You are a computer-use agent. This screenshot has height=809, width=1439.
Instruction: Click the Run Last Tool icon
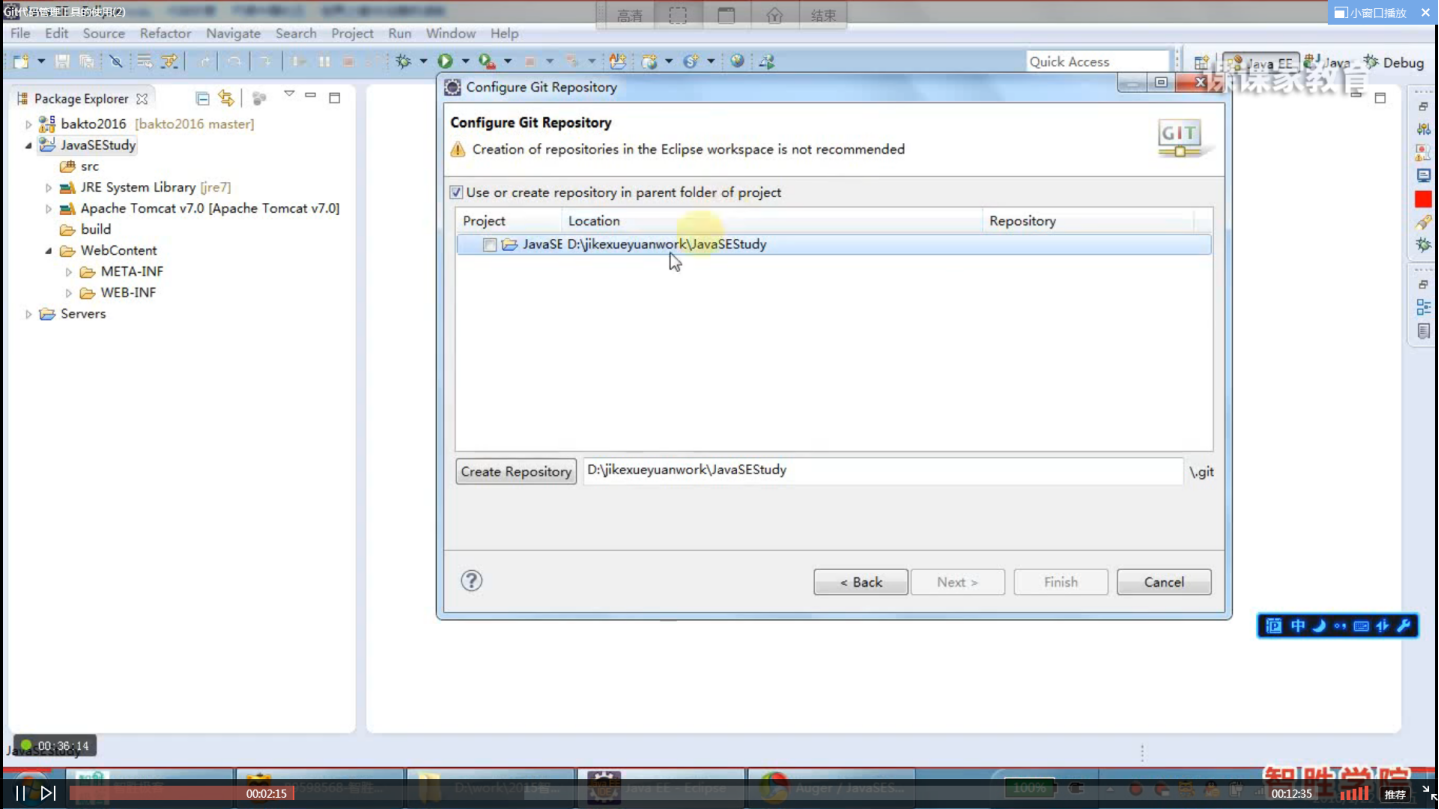click(487, 62)
